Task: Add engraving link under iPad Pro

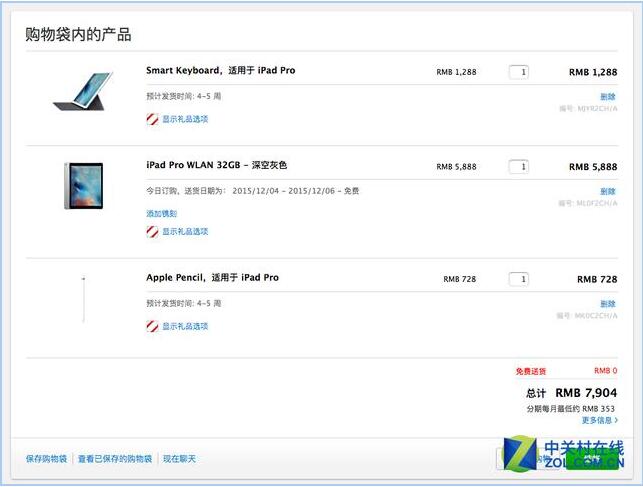Action: coord(162,213)
